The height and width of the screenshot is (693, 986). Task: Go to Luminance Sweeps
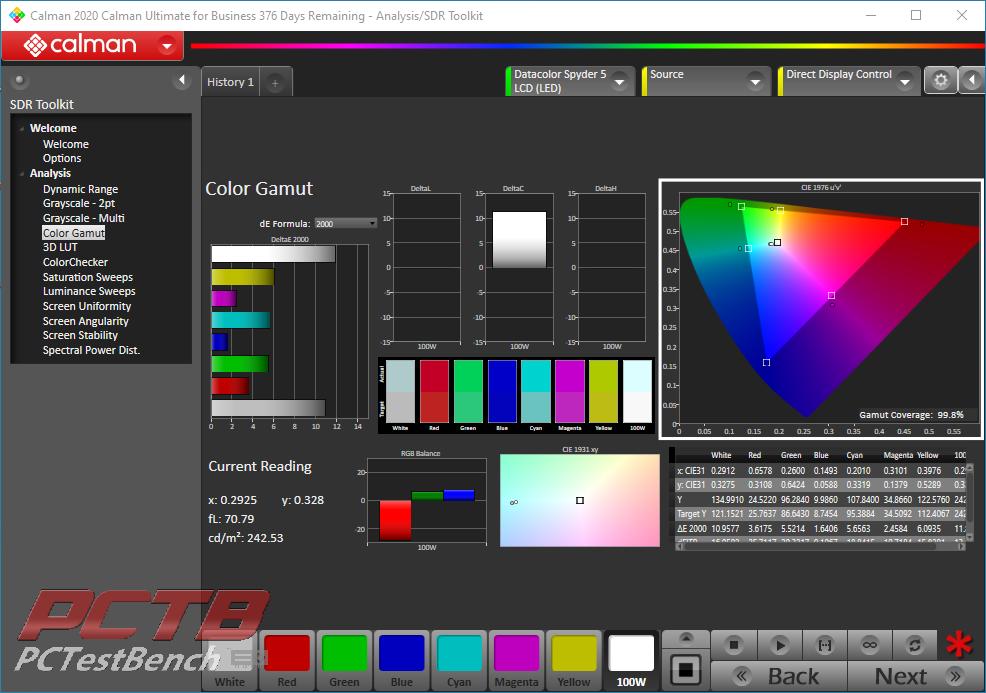coord(89,292)
